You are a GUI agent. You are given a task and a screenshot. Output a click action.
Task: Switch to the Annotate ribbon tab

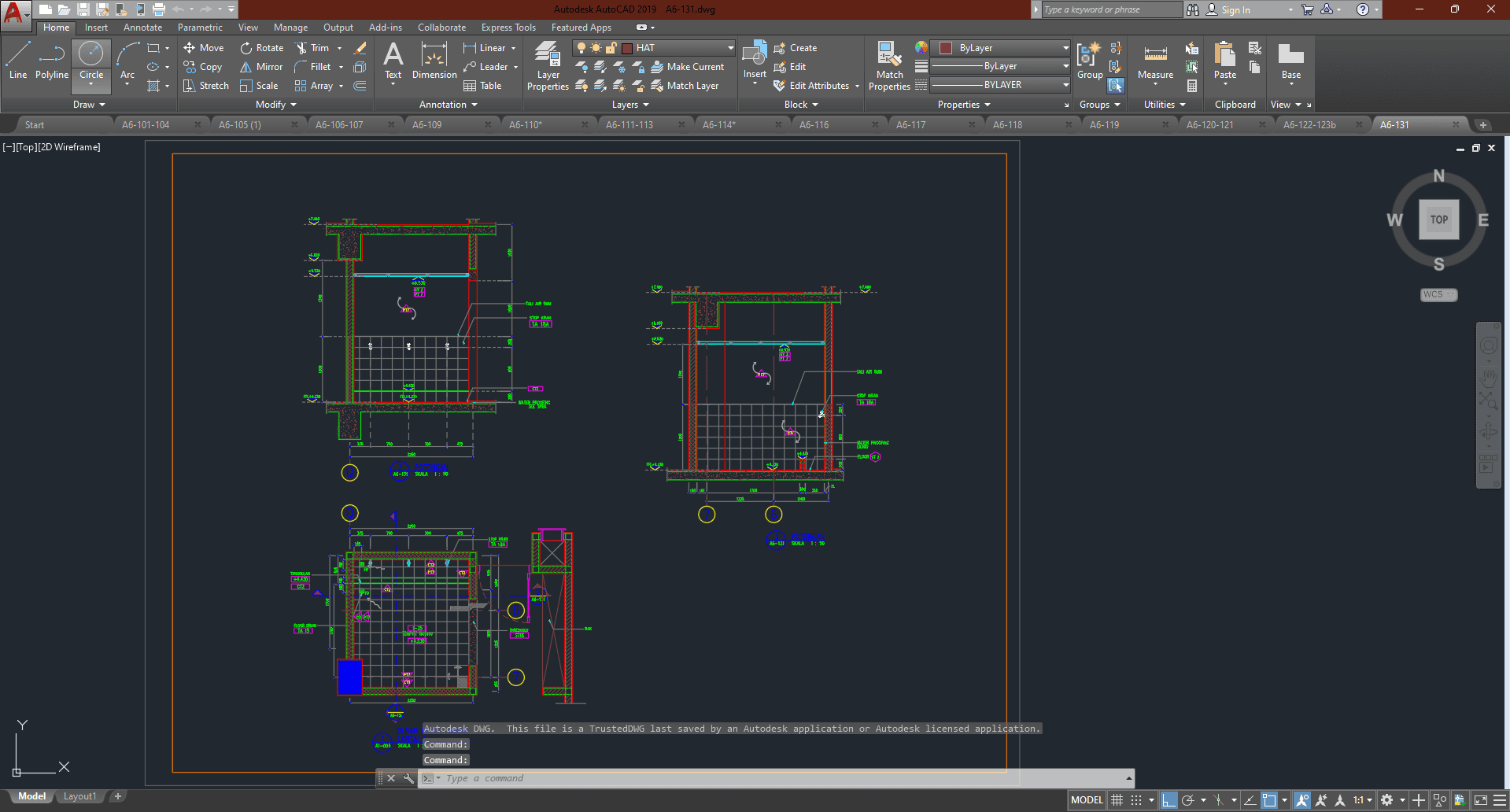click(x=142, y=28)
